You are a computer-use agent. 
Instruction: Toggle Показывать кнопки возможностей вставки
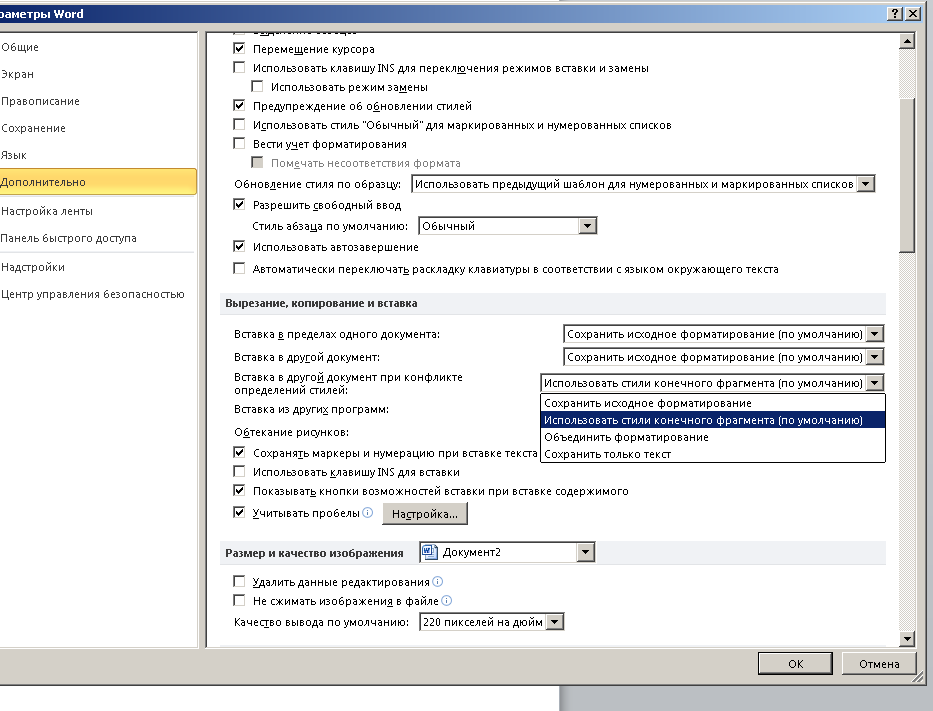[239, 490]
